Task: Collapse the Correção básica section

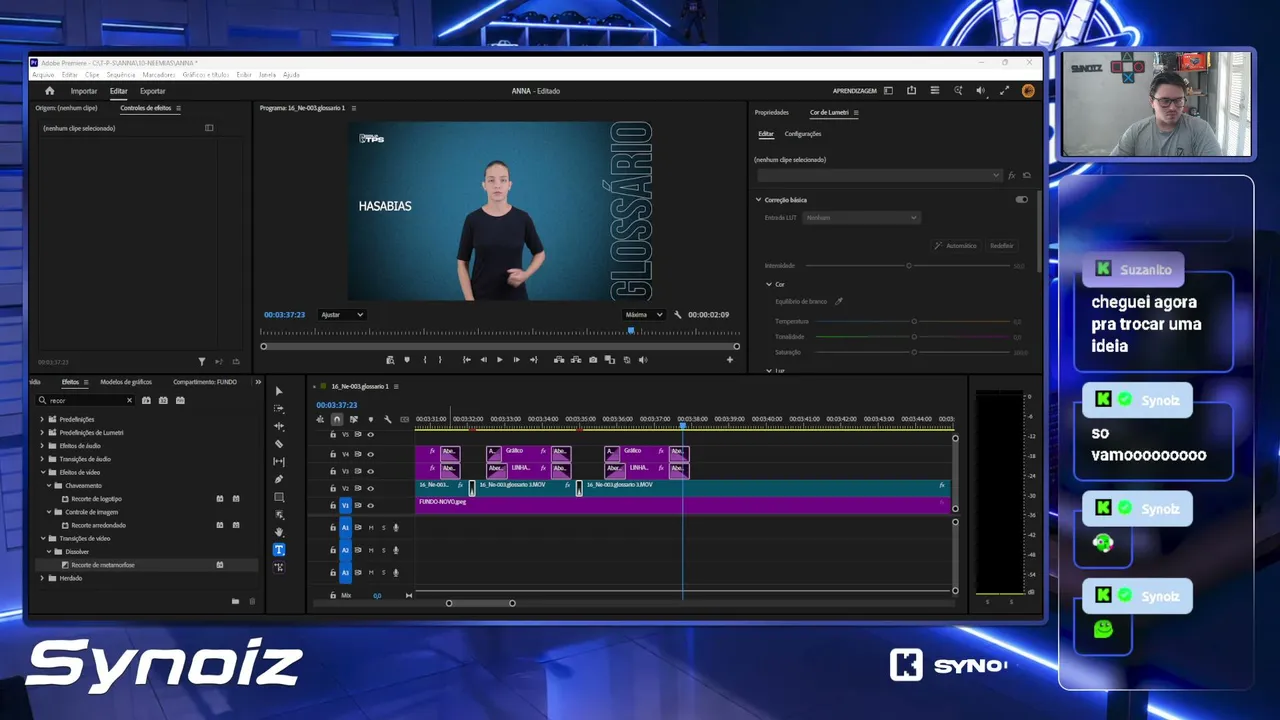Action: tap(758, 200)
